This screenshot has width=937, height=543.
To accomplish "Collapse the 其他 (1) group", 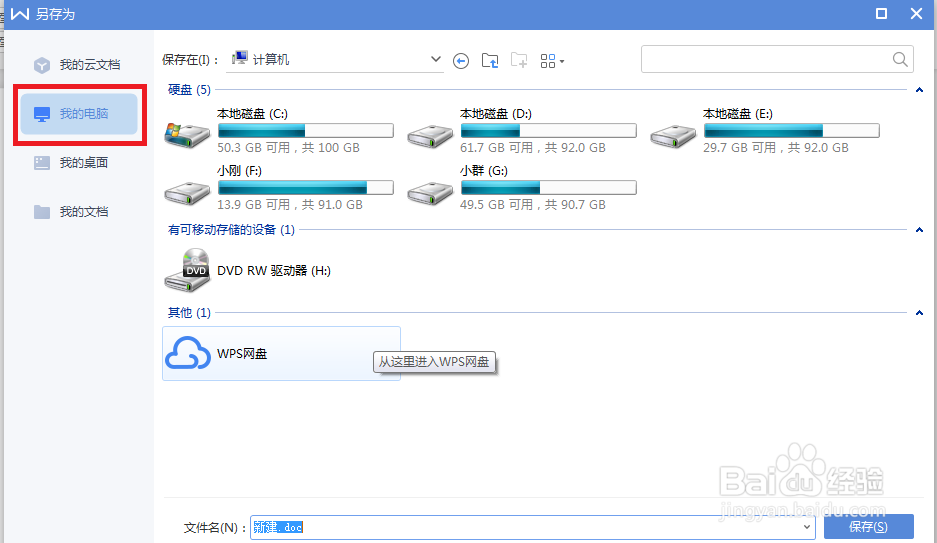I will tap(919, 313).
